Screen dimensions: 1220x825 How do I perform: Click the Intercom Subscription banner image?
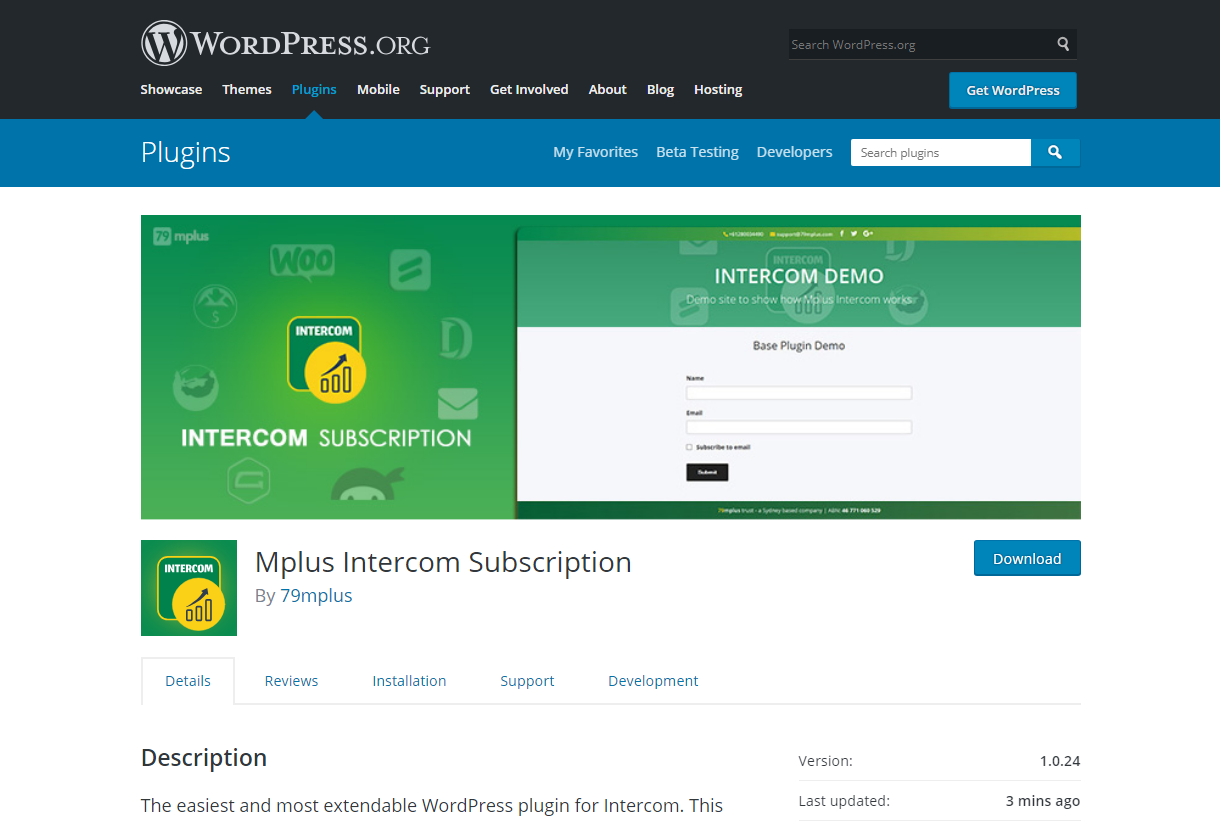(611, 367)
